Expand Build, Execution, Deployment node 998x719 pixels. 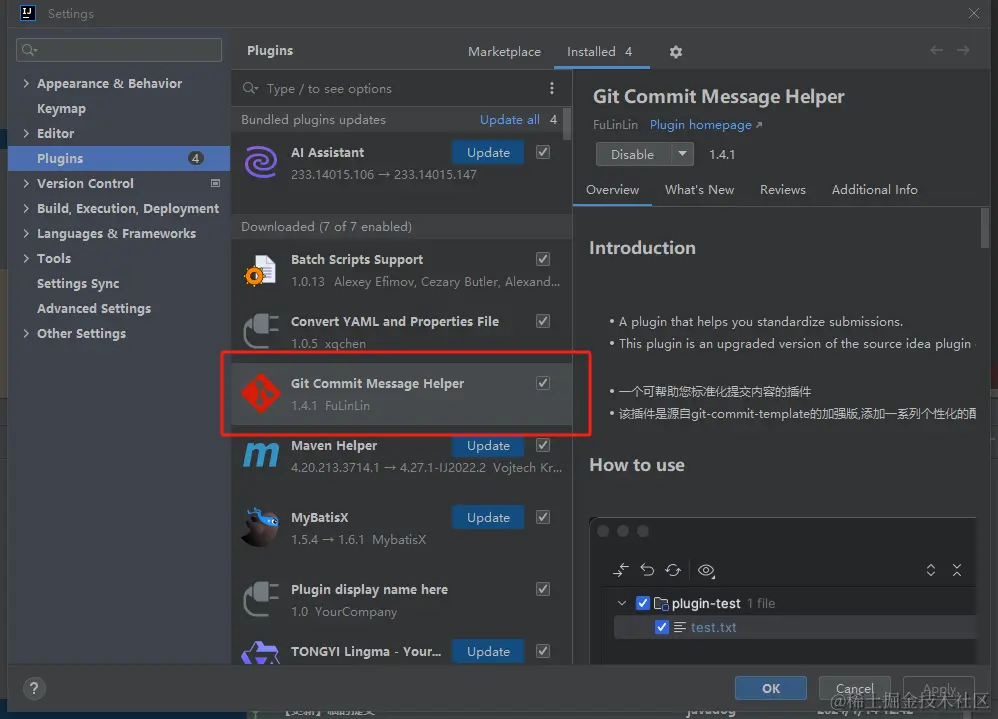click(x=26, y=208)
